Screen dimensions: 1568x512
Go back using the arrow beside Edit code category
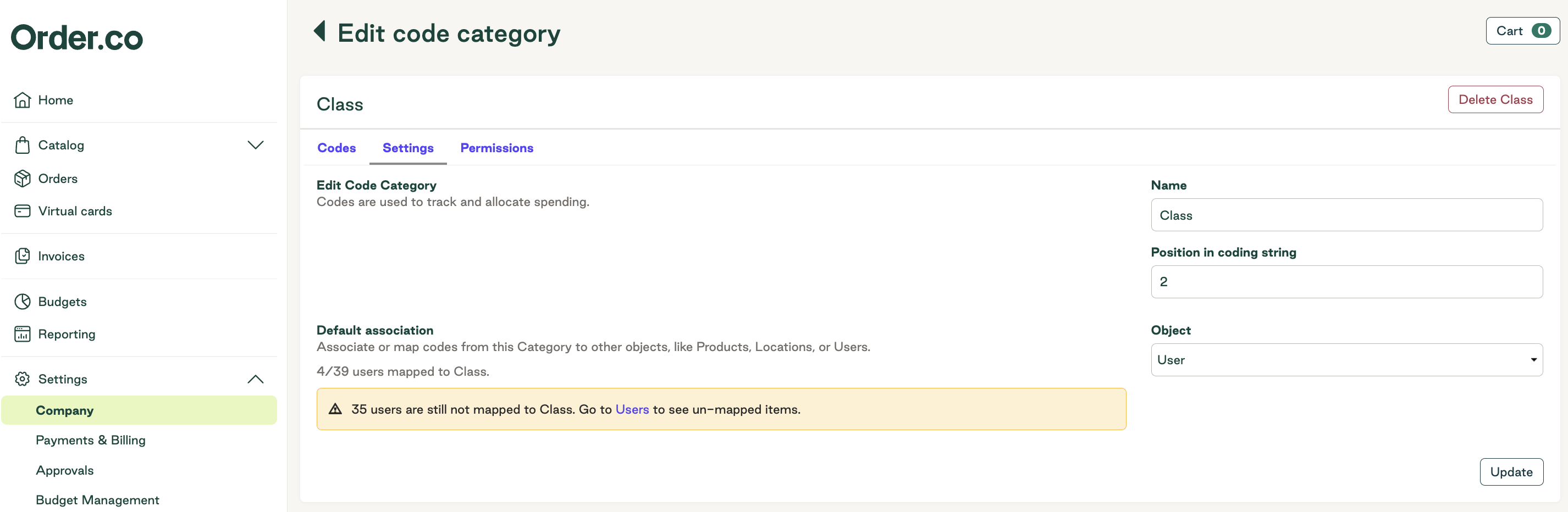point(319,31)
